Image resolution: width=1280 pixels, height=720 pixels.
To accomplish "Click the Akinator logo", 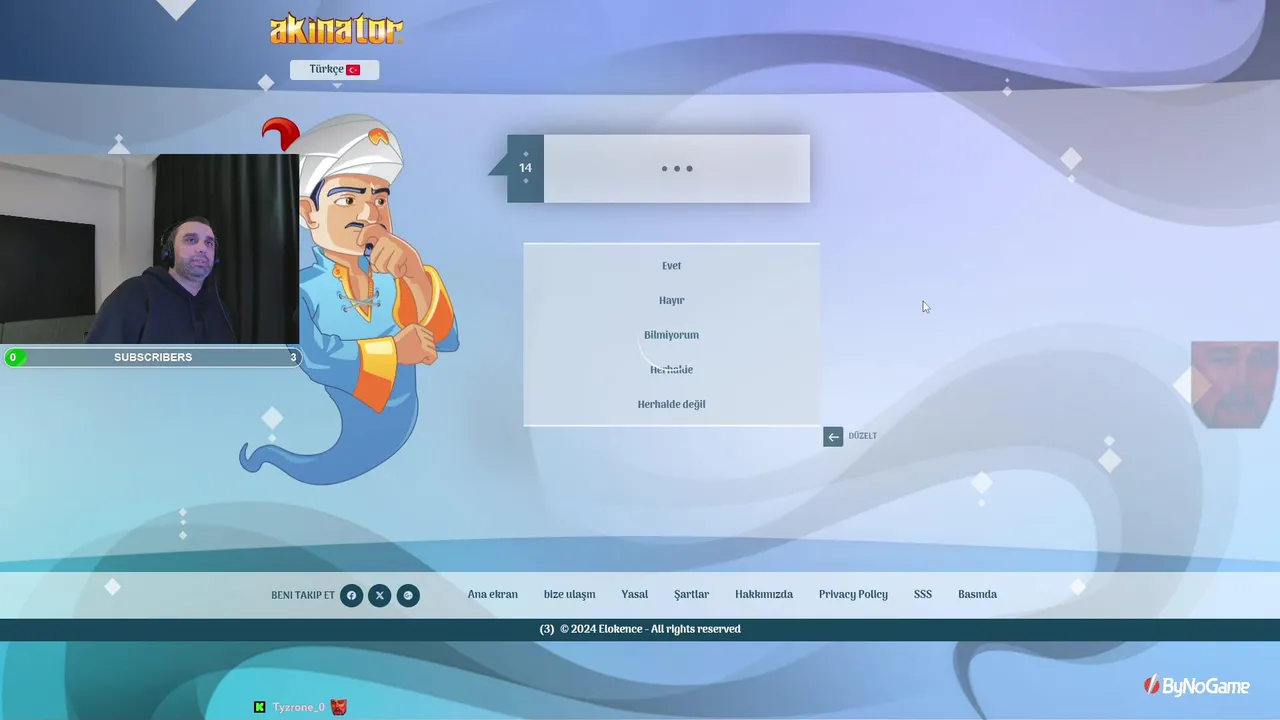I will [336, 29].
